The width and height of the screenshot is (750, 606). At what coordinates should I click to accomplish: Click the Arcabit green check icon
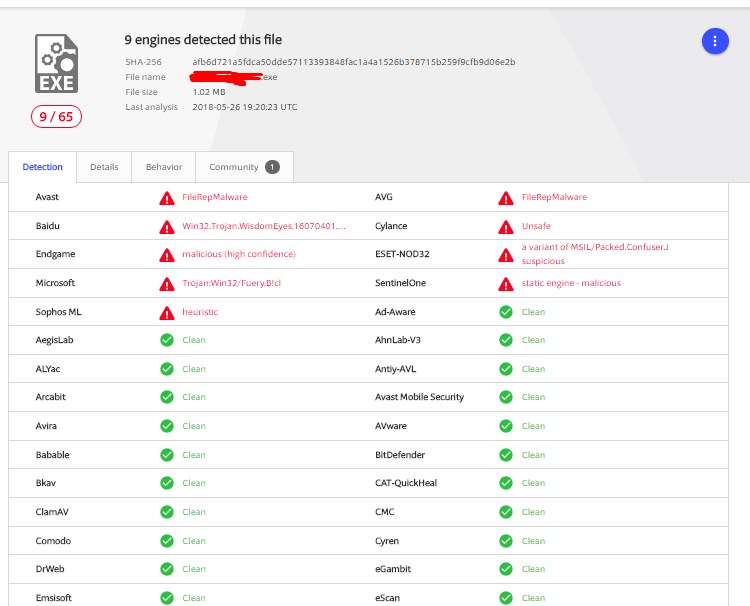167,397
